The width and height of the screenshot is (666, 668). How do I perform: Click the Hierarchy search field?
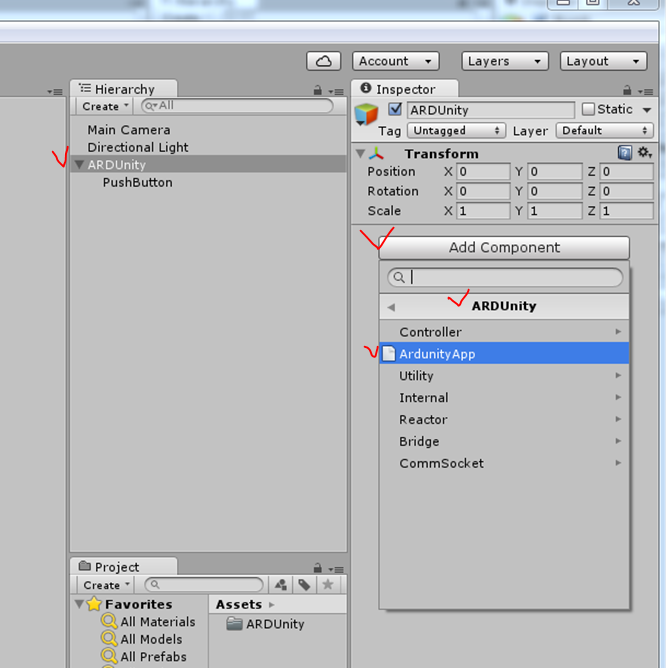point(237,106)
